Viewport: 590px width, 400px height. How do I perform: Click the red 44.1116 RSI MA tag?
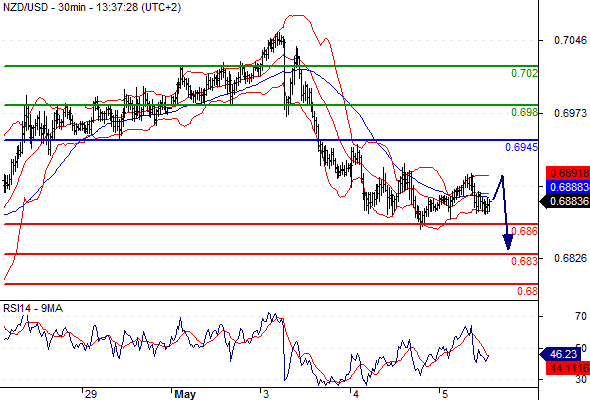click(x=567, y=368)
